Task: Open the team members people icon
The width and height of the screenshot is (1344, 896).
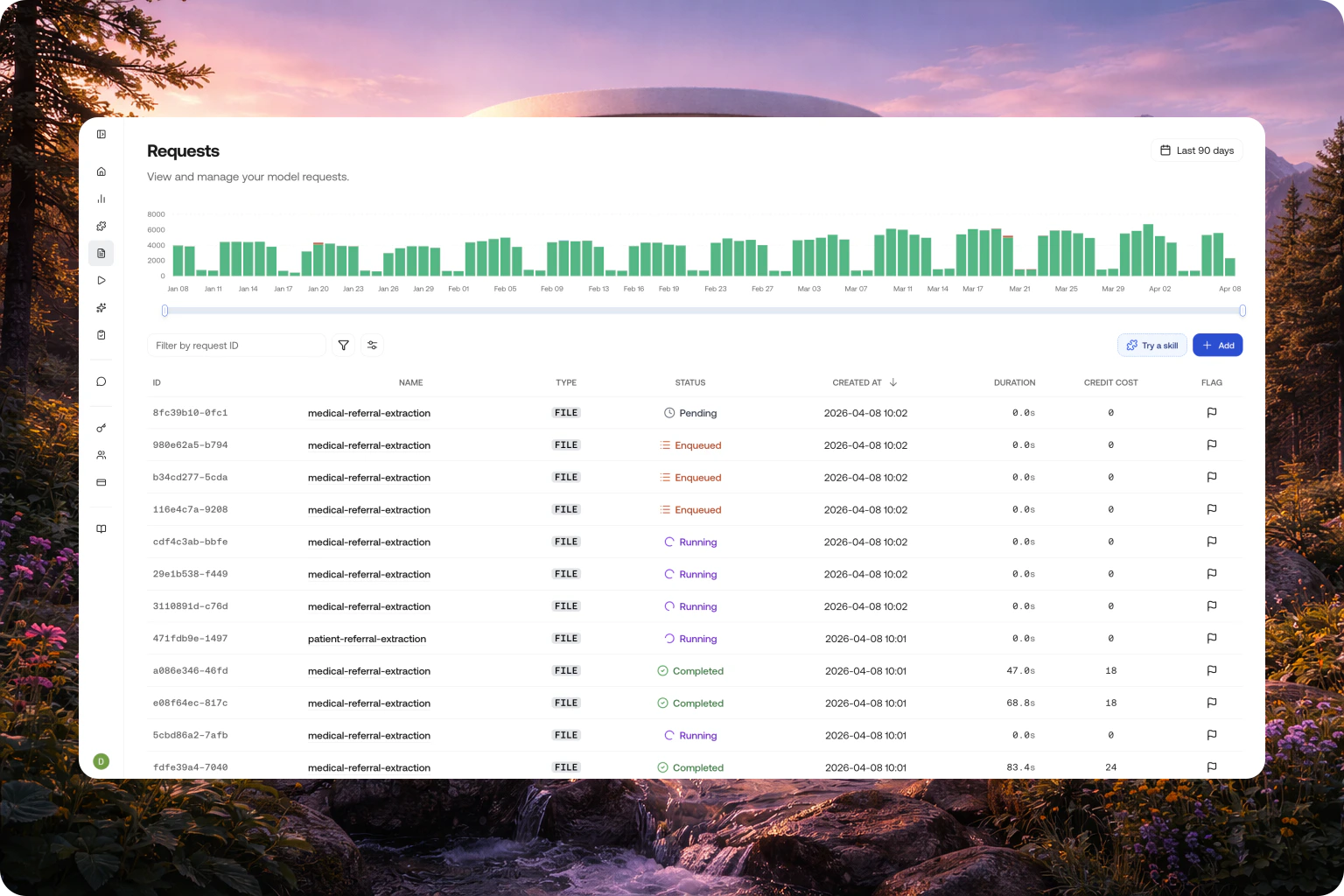Action: pyautogui.click(x=101, y=455)
